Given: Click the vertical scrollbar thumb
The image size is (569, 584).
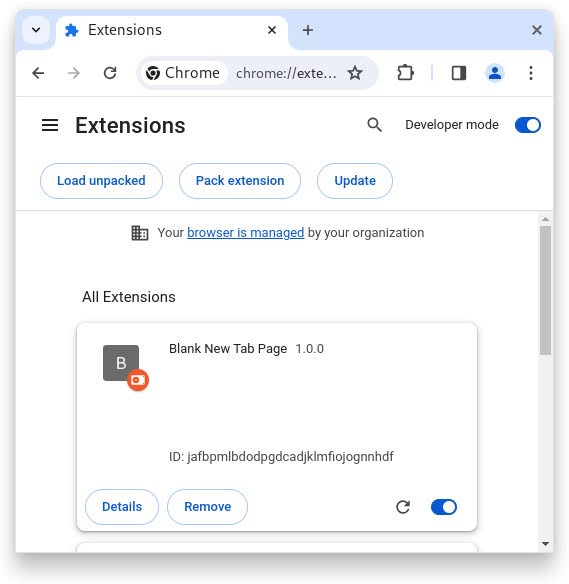Looking at the screenshot, I should [546, 291].
